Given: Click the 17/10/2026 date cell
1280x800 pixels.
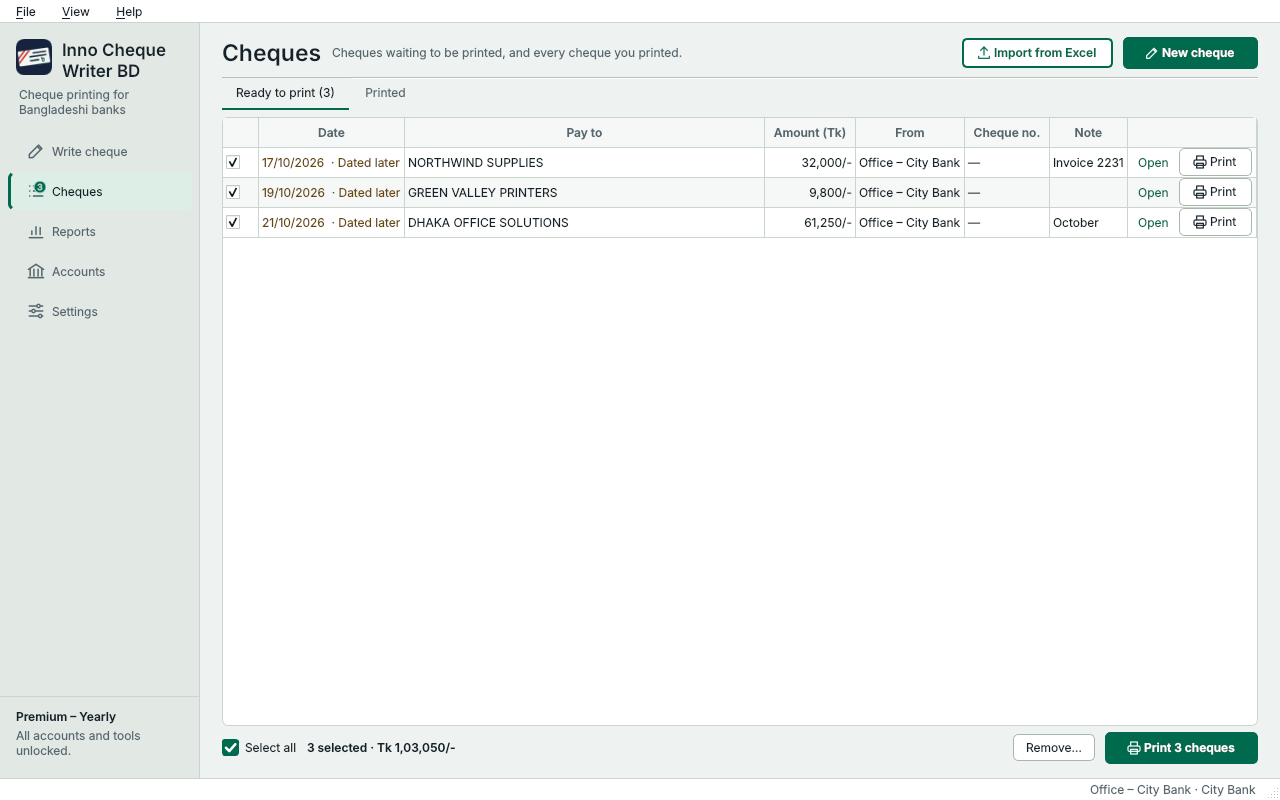Looking at the screenshot, I should tap(331, 163).
